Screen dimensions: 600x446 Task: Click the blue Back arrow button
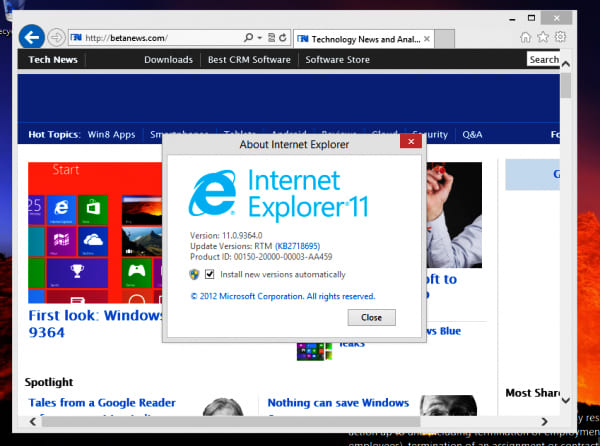click(x=31, y=37)
